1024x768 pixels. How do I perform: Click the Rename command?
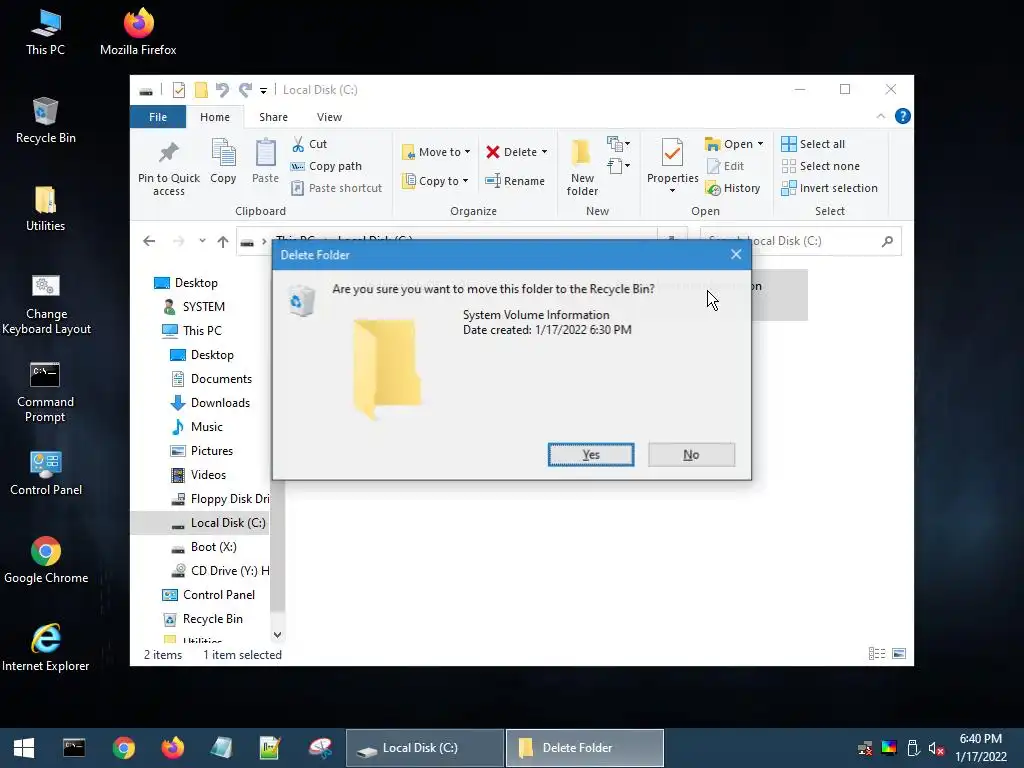515,181
